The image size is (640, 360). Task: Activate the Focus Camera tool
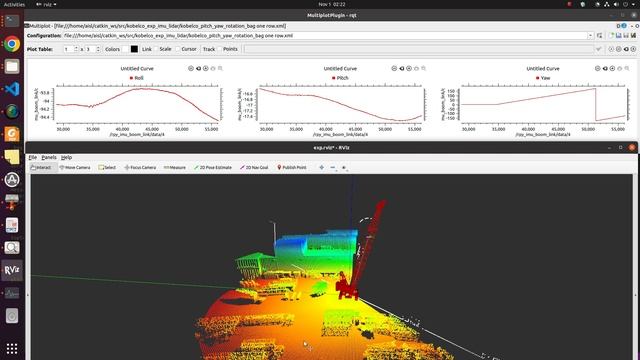pos(140,167)
